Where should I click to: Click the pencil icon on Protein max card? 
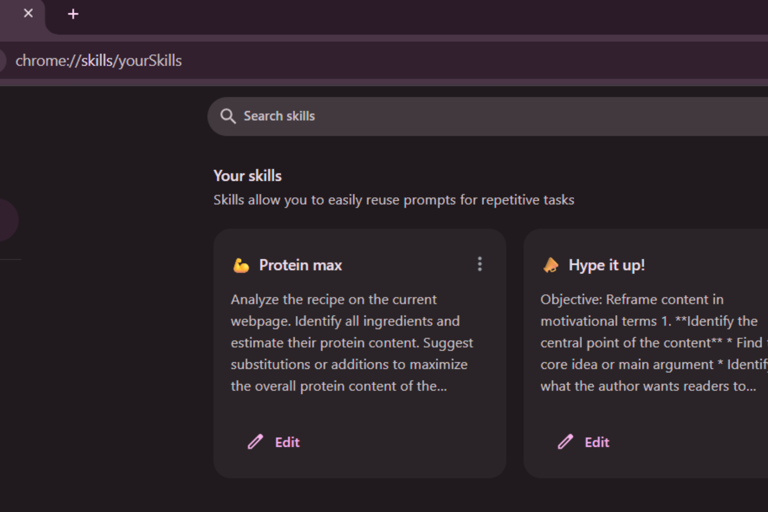(x=255, y=442)
